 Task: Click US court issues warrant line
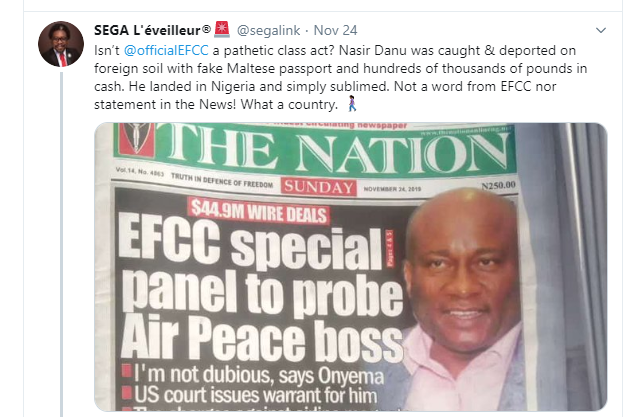255,395
